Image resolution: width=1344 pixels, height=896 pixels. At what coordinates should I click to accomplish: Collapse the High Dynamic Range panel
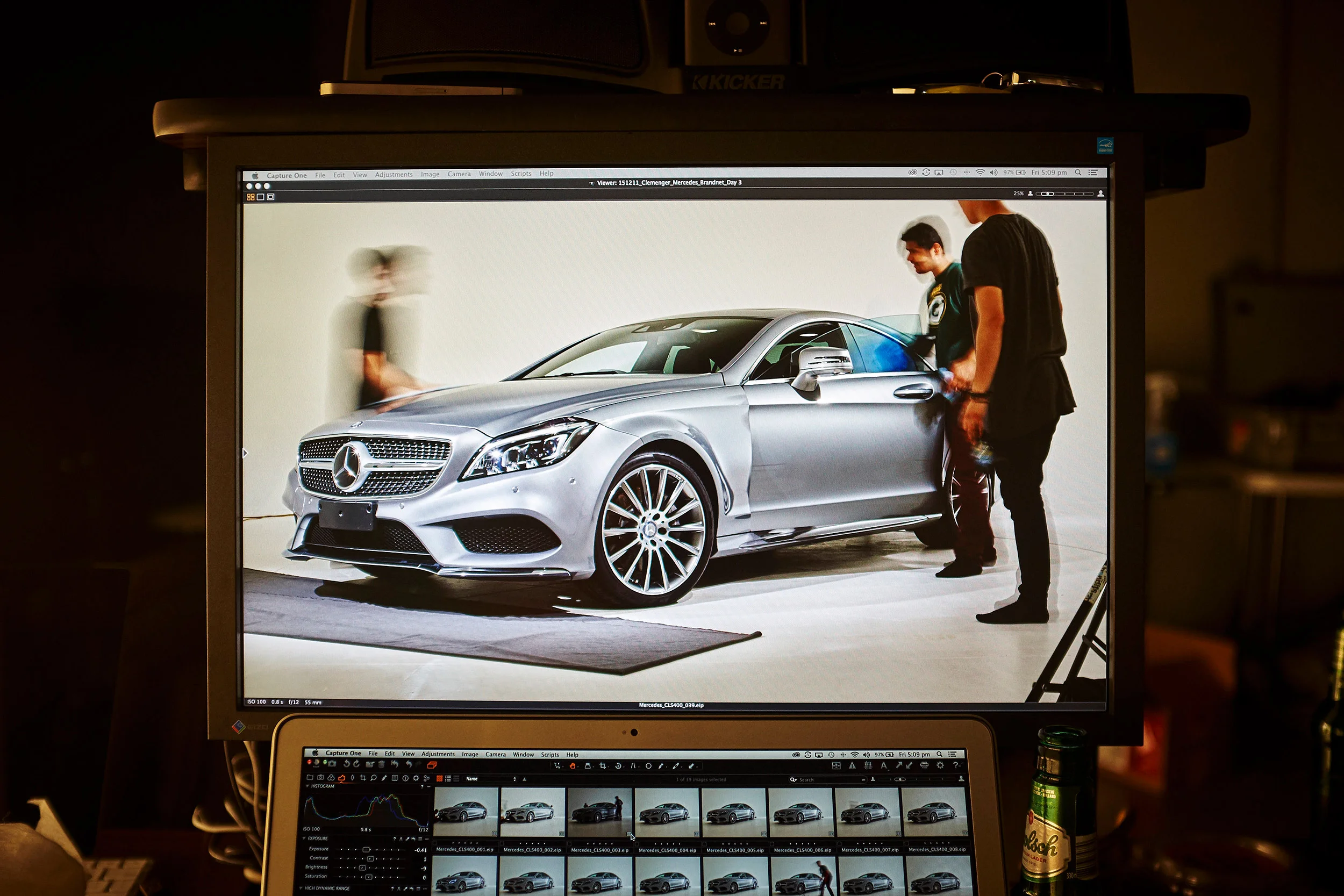(301, 888)
